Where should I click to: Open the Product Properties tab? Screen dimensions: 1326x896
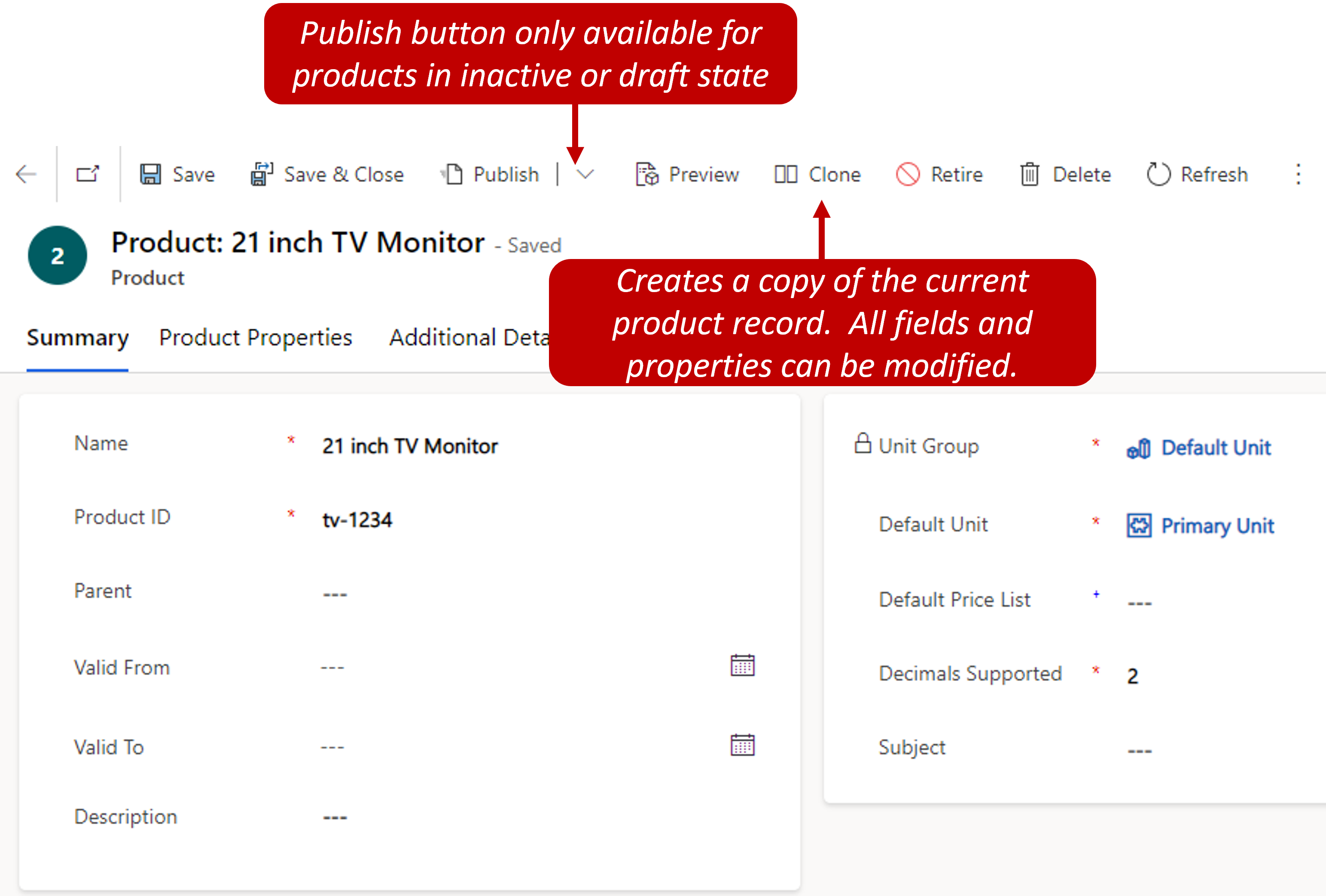click(256, 338)
